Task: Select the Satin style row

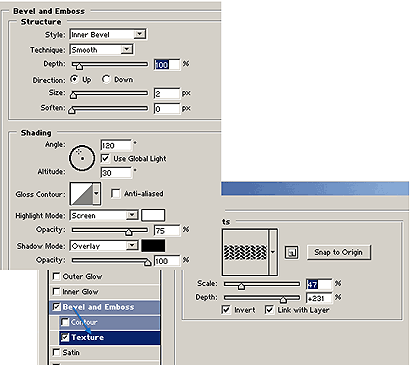Action: (105, 352)
